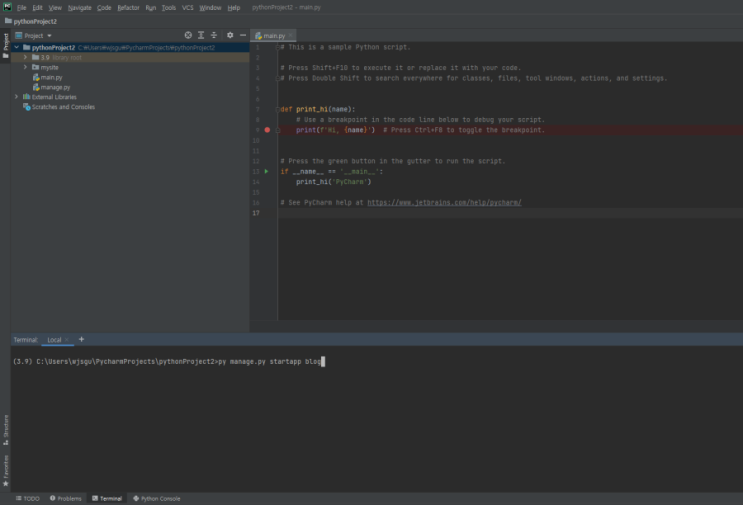The height and width of the screenshot is (505, 743).
Task: Open the Favorites side tab
Action: [x=6, y=470]
